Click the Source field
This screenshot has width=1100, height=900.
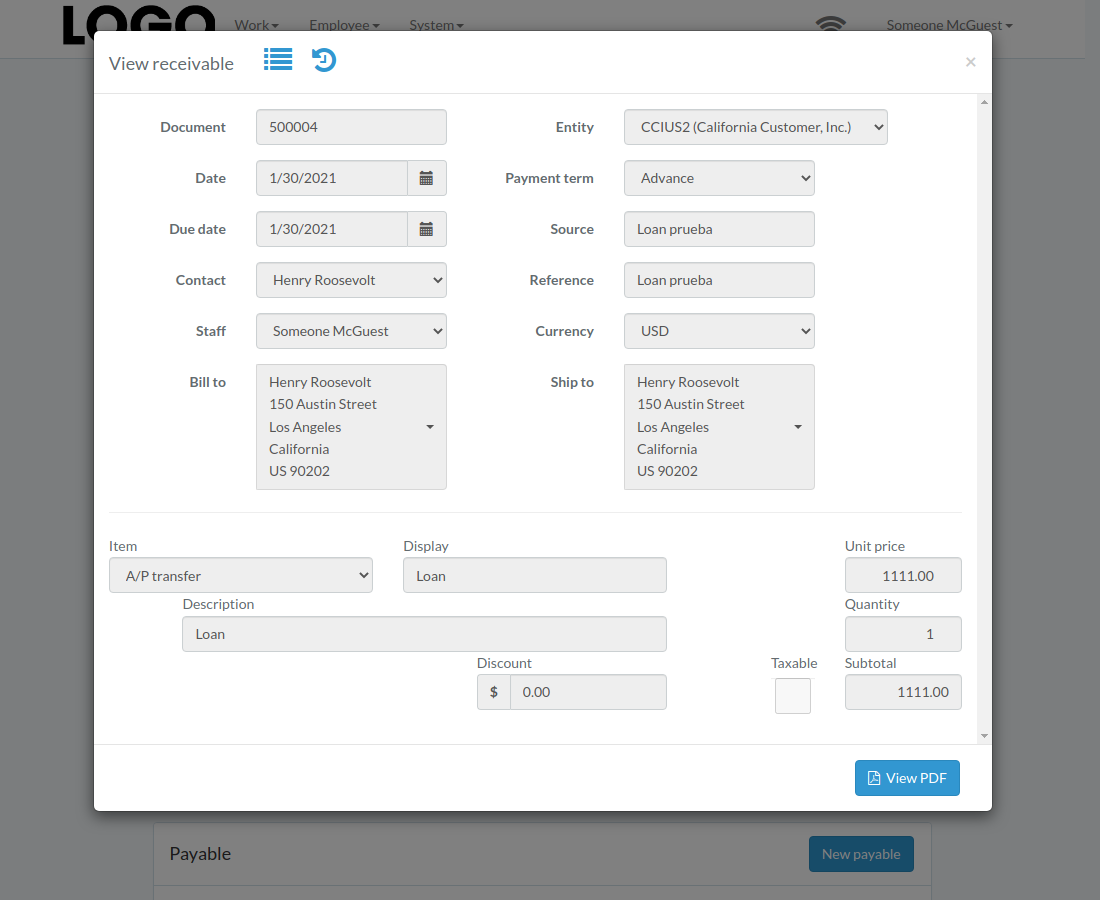click(x=719, y=229)
